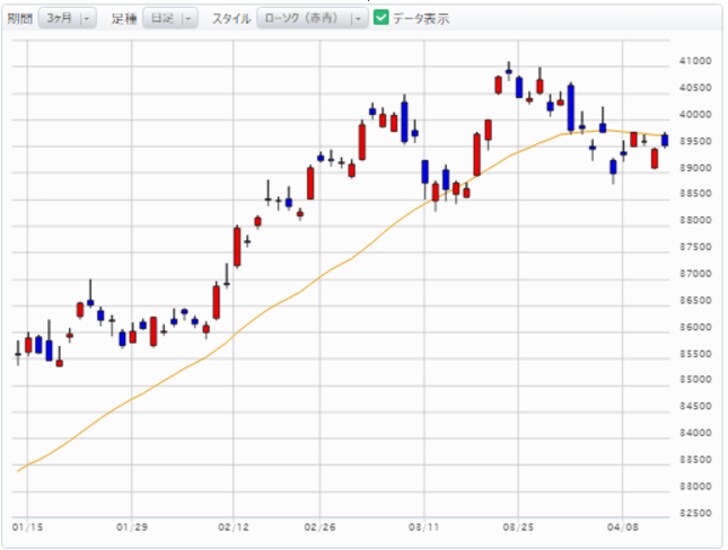Click the 04/08 date axis label
This screenshot has width=728, height=550.
coord(623,523)
